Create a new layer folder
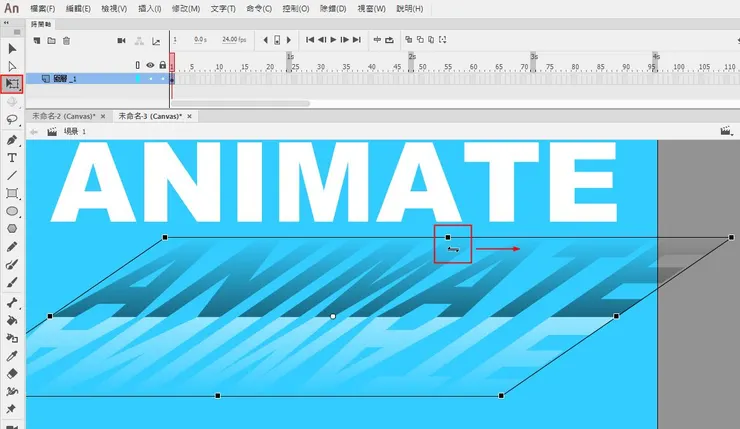The width and height of the screenshot is (740, 429). tap(51, 41)
